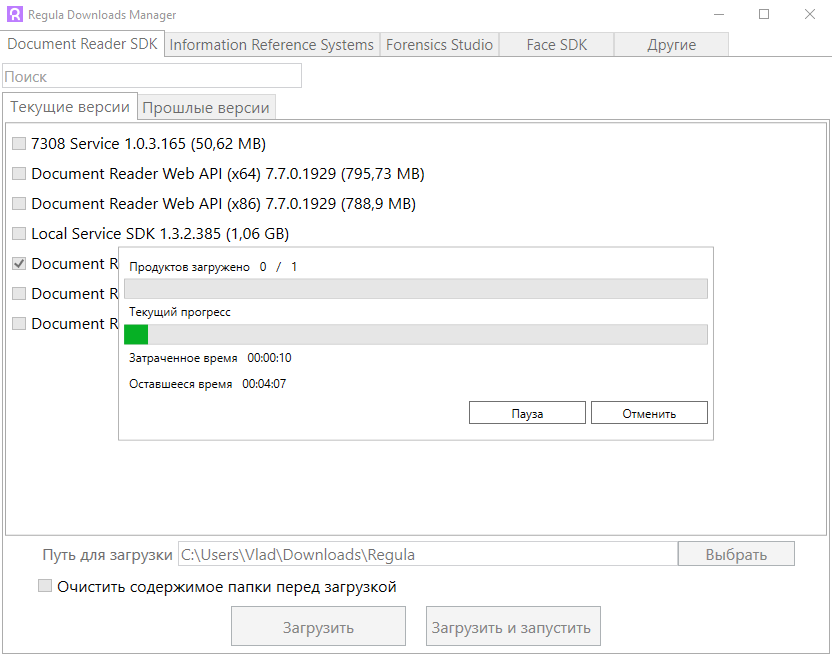The image size is (832, 654).
Task: Click the elapsed time value 00:00:10
Action: coord(270,358)
